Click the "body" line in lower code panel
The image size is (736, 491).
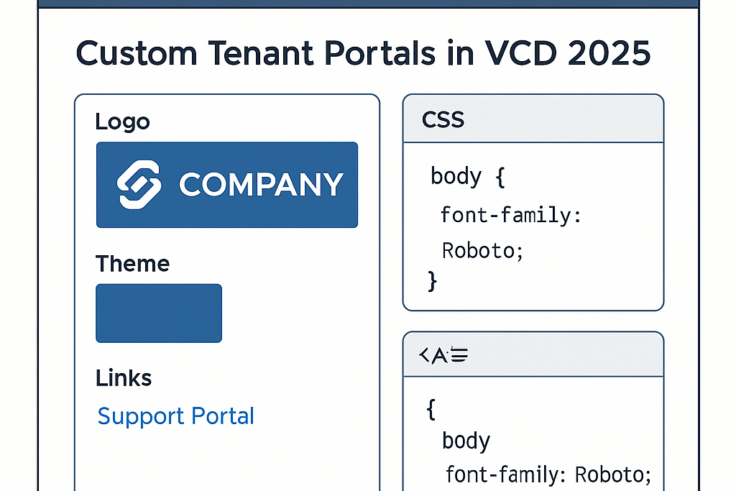pos(465,441)
